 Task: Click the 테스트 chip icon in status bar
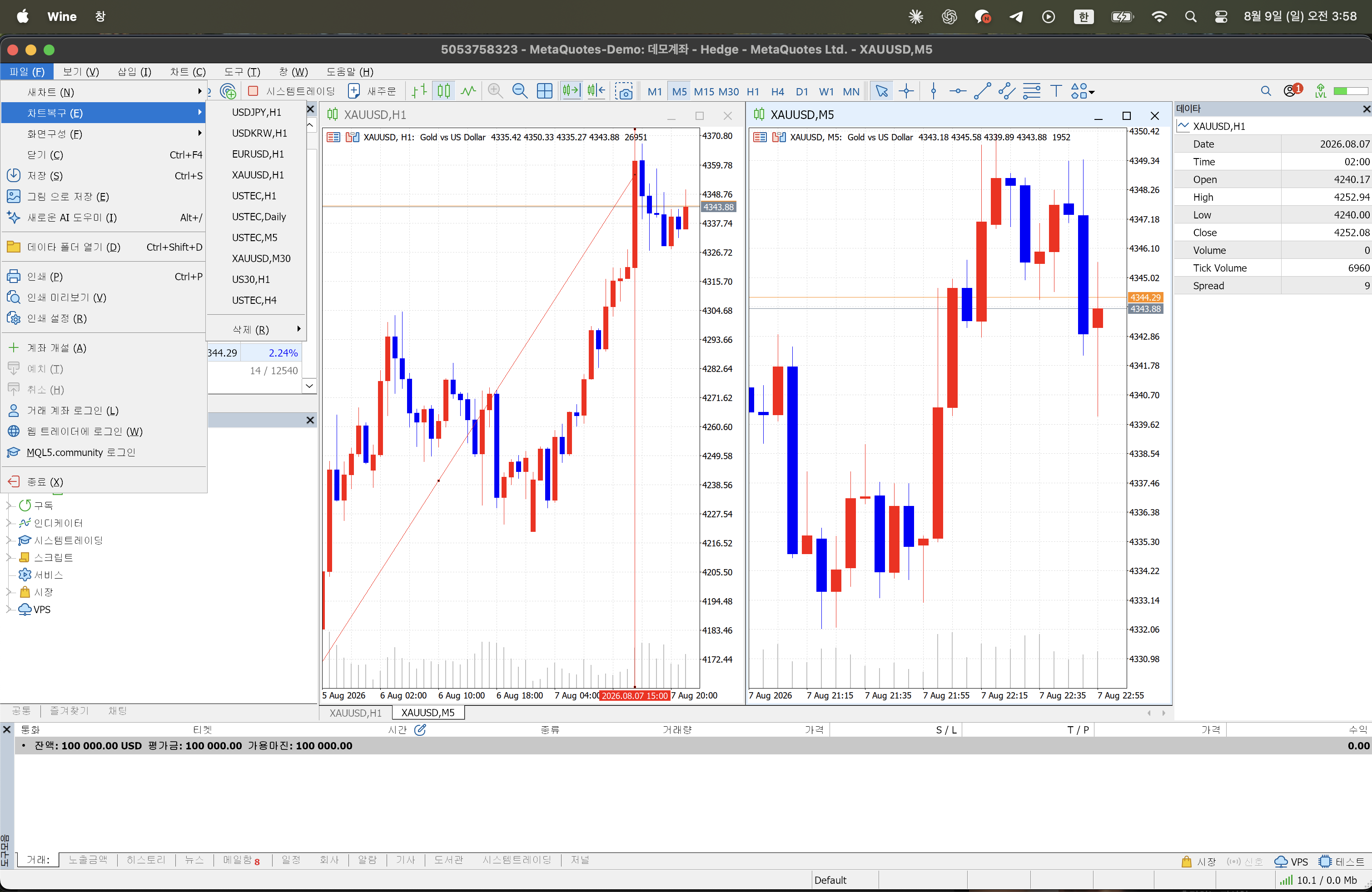[1325, 862]
